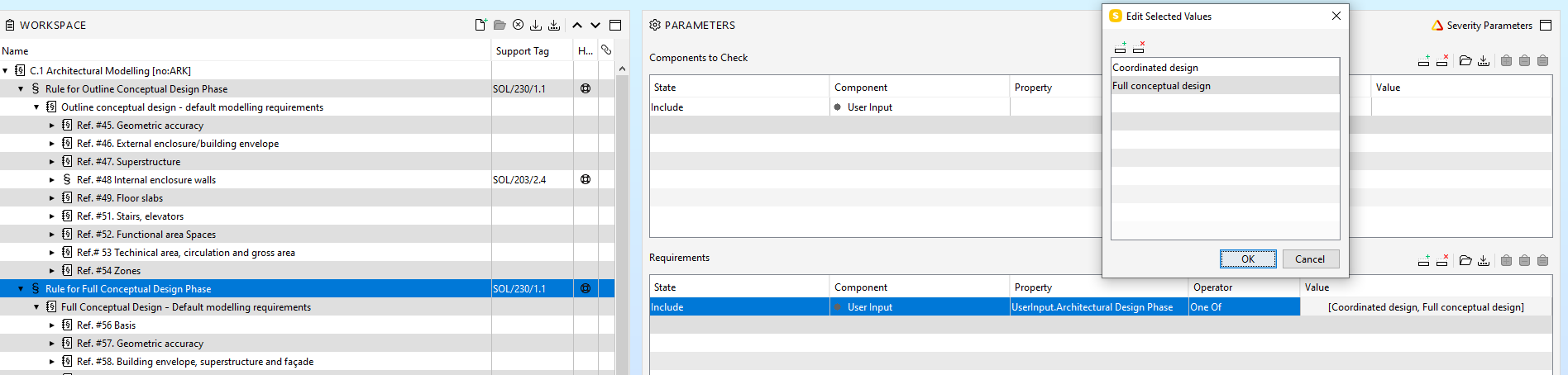The image size is (1568, 375).
Task: Click User Input in Components to Check
Action: 920,107
